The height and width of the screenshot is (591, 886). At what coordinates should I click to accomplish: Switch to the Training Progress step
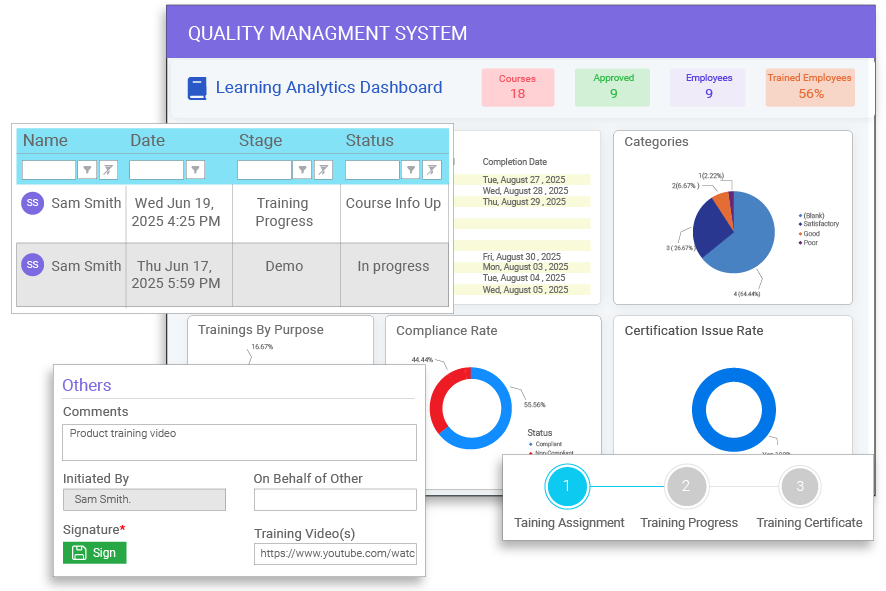point(687,485)
